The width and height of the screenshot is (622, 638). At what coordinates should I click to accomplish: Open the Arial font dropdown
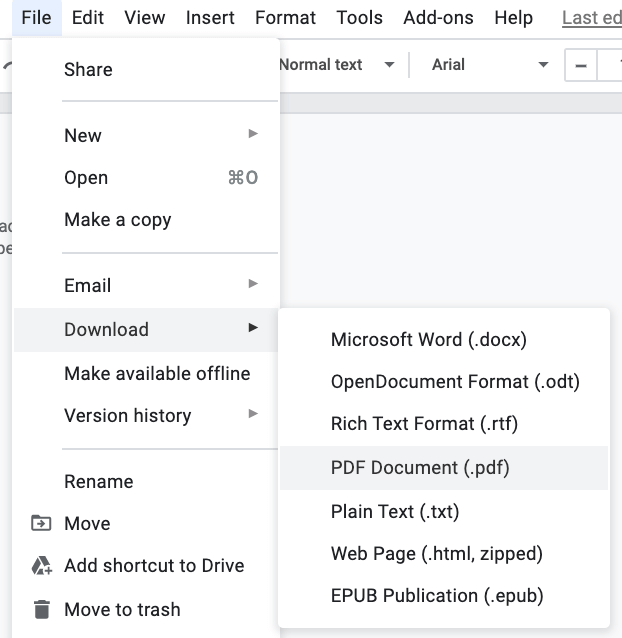[490, 65]
